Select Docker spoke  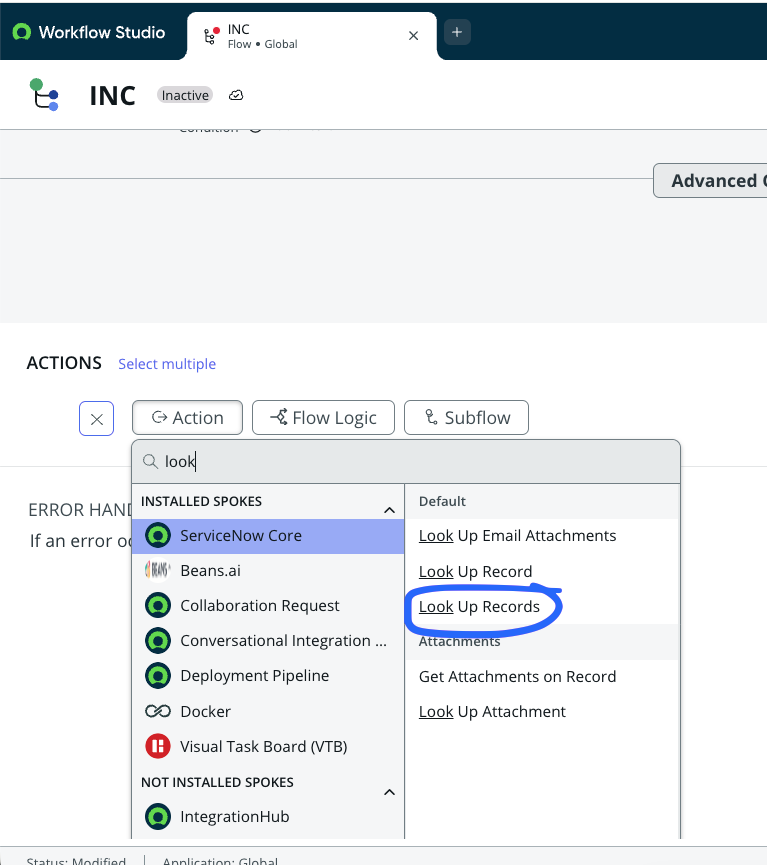(268, 712)
